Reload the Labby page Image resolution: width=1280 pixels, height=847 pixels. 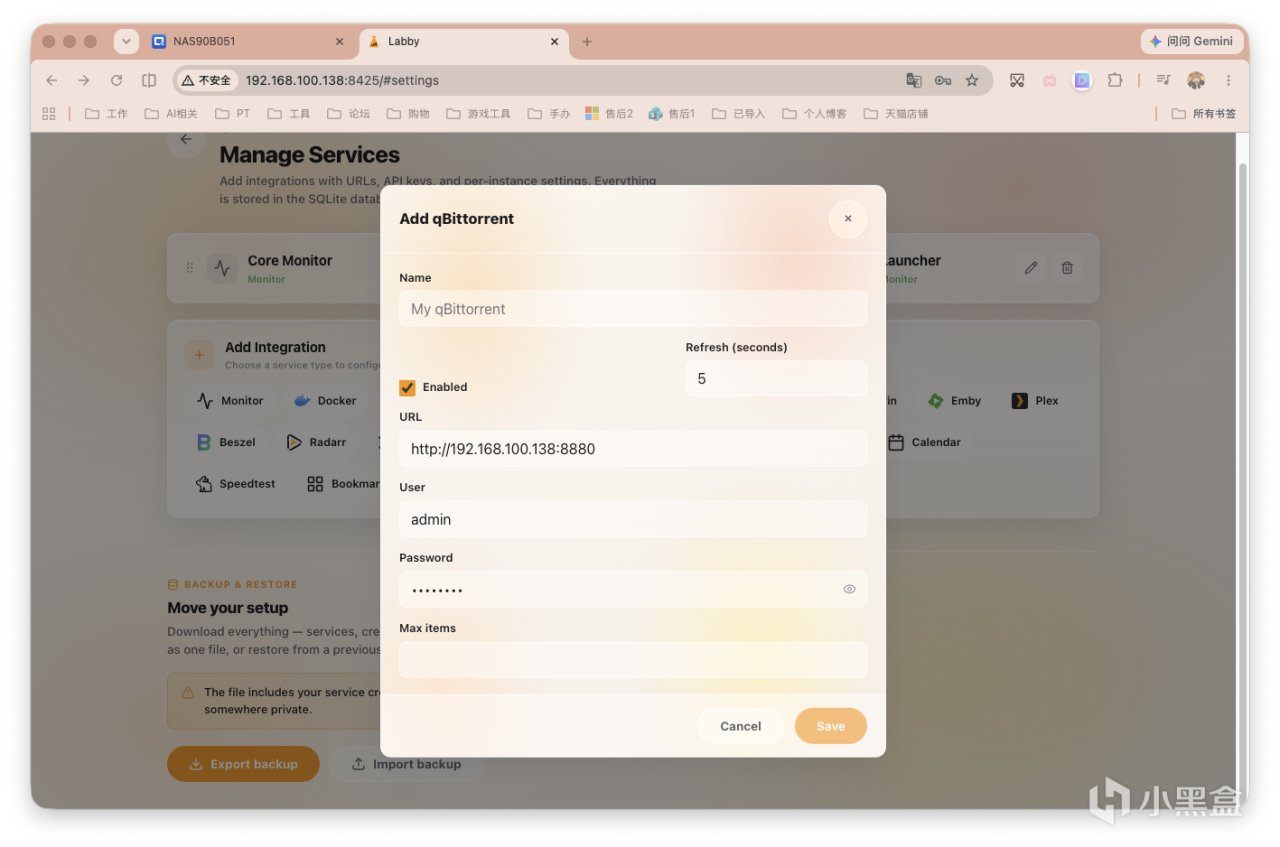tap(117, 80)
